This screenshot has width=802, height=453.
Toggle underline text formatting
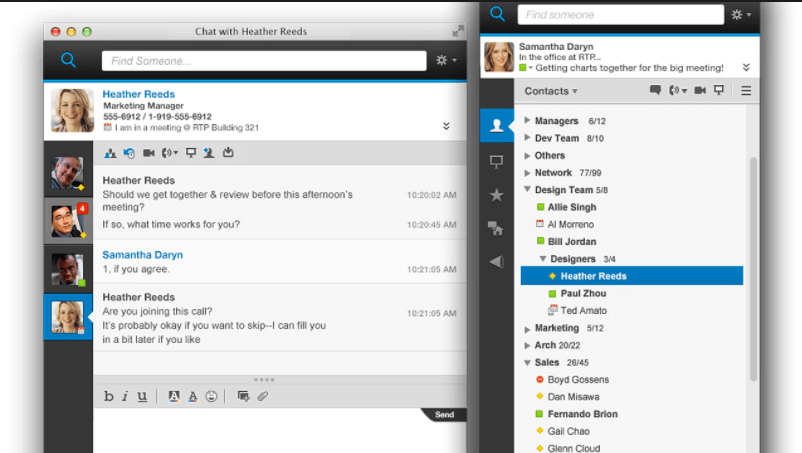click(x=142, y=396)
